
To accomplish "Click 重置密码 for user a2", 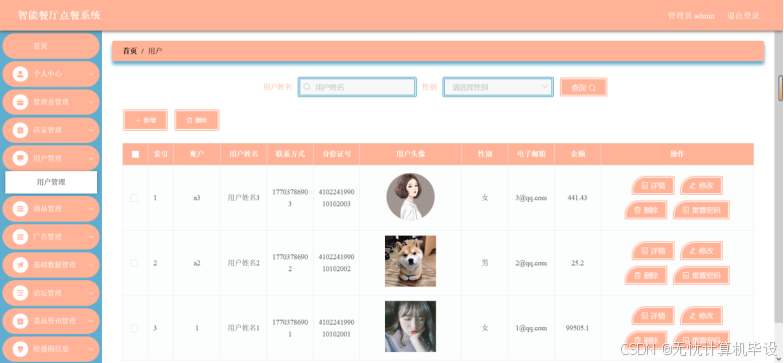I will [701, 275].
